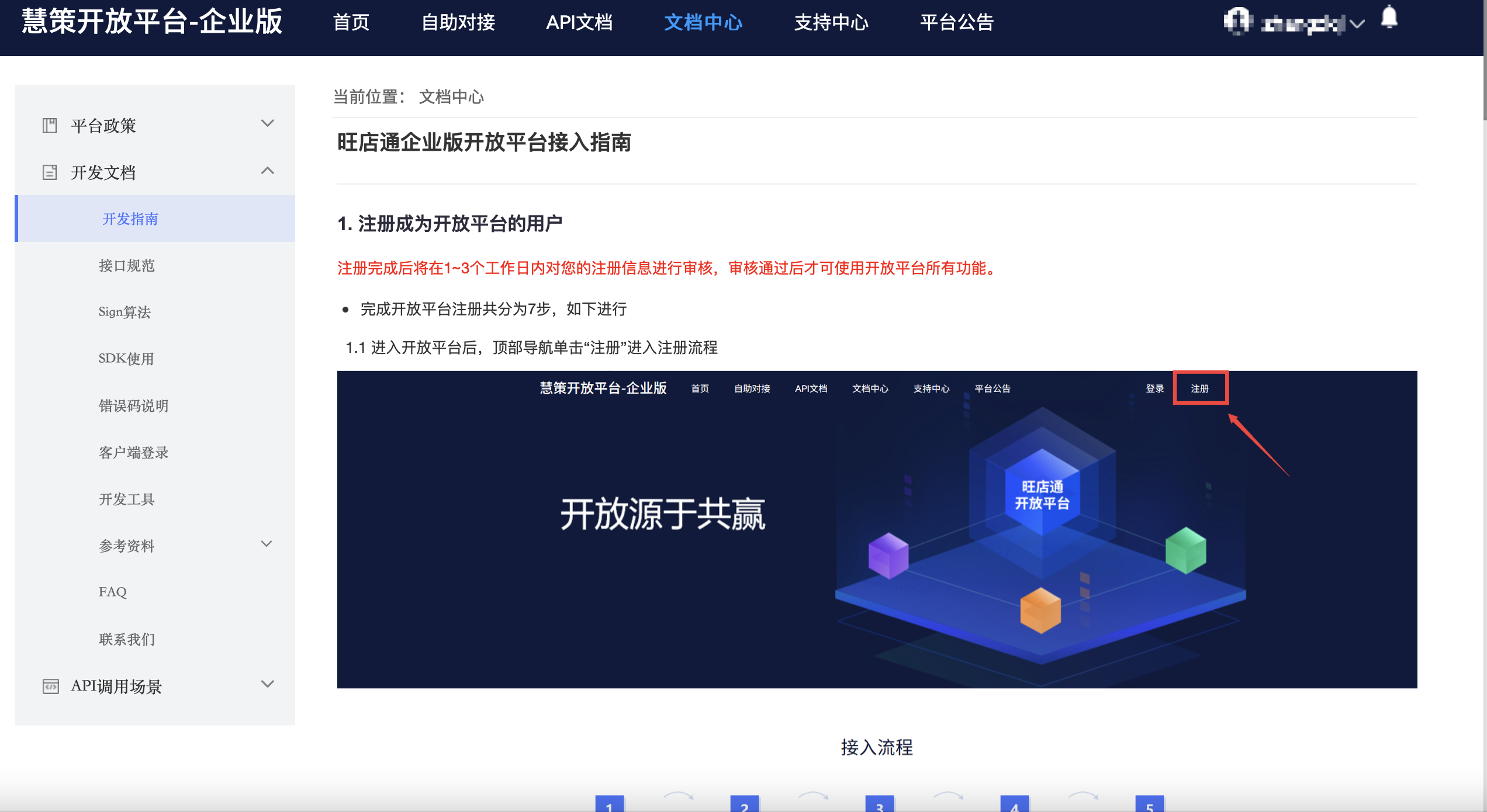Select 开发指南 in the sidebar

click(x=155, y=218)
